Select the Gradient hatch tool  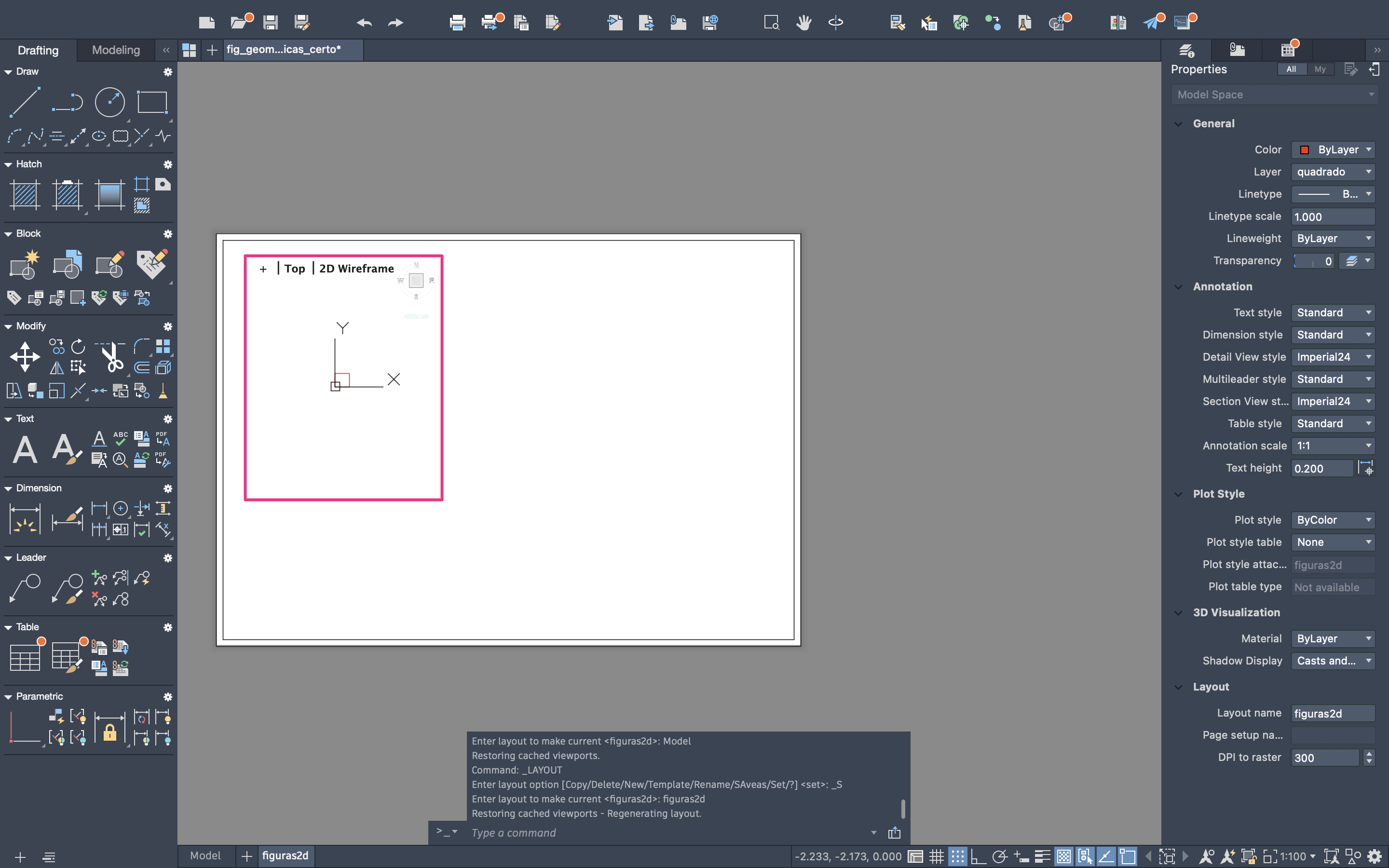coord(109,195)
